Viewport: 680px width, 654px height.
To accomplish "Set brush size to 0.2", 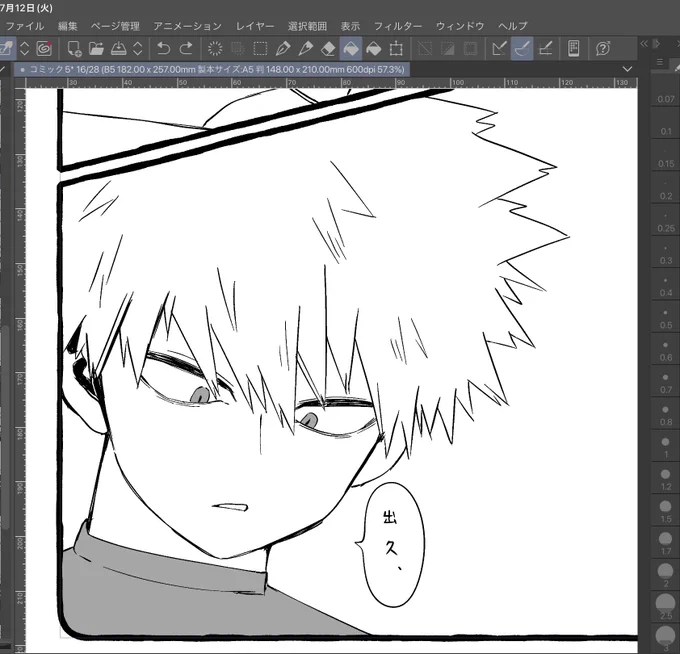I will pyautogui.click(x=666, y=188).
